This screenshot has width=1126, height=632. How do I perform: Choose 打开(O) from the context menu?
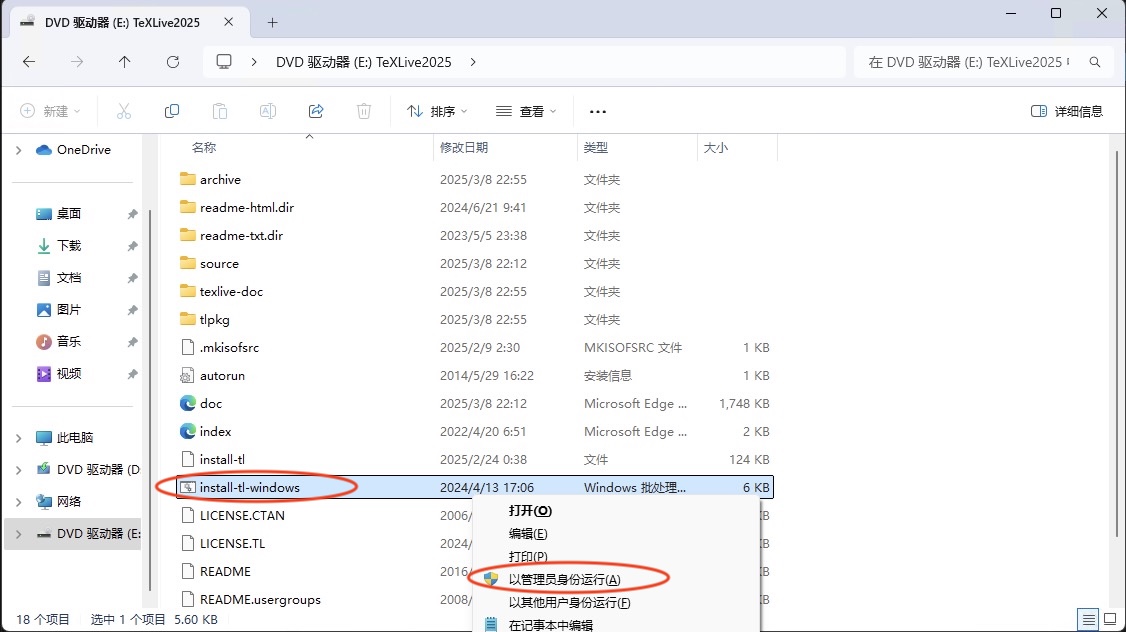(530, 511)
